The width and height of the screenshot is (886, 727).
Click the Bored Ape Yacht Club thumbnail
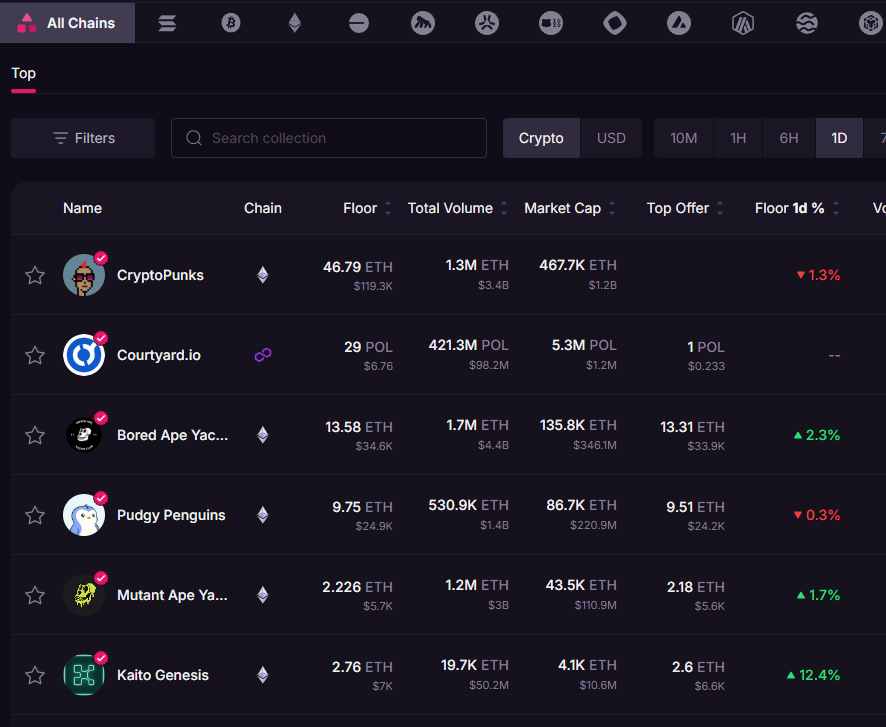(84, 435)
